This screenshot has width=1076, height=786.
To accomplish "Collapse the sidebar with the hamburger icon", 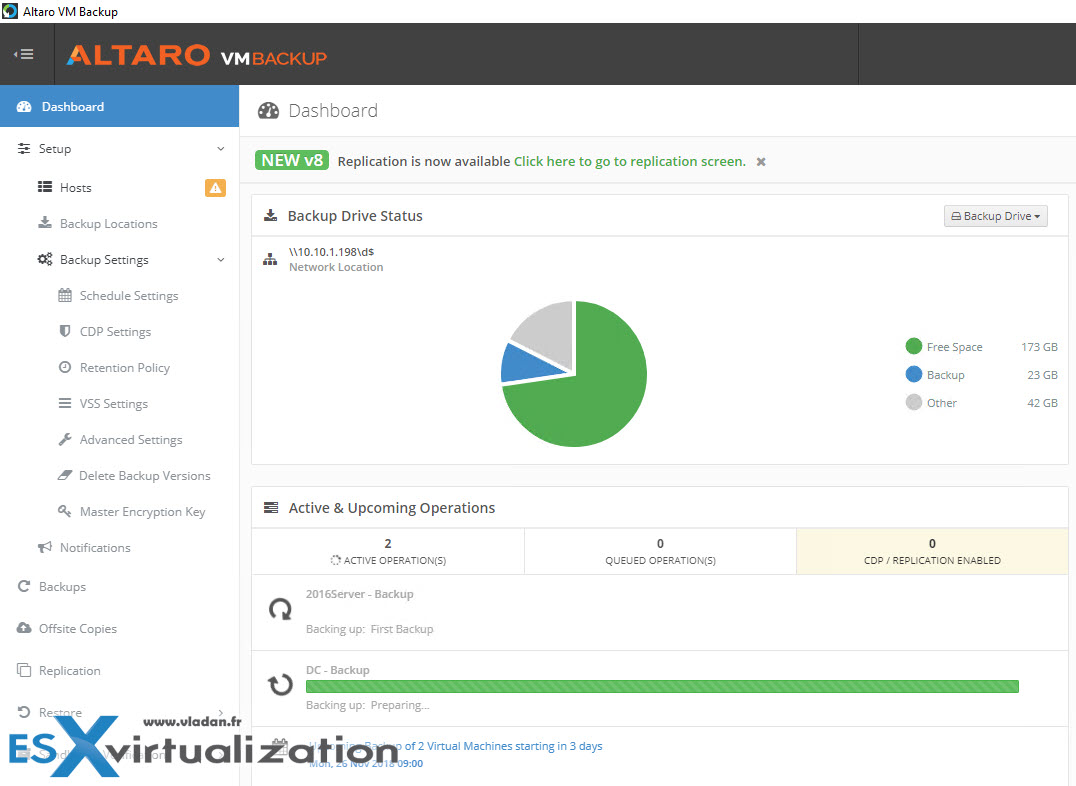I will tap(24, 54).
